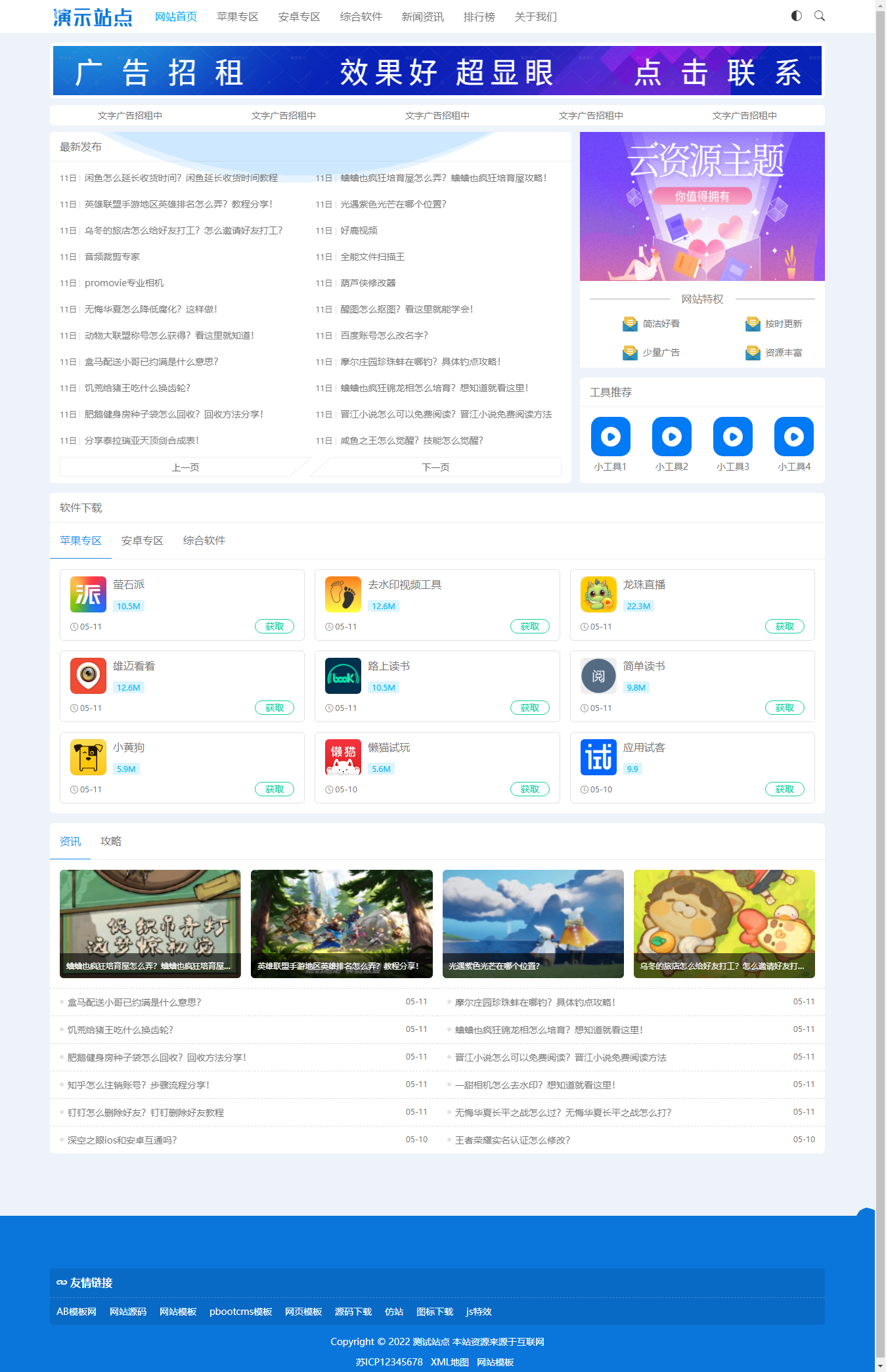Open the 光遇紫色光芒 news thumbnail
The image size is (886, 1372).
[533, 924]
